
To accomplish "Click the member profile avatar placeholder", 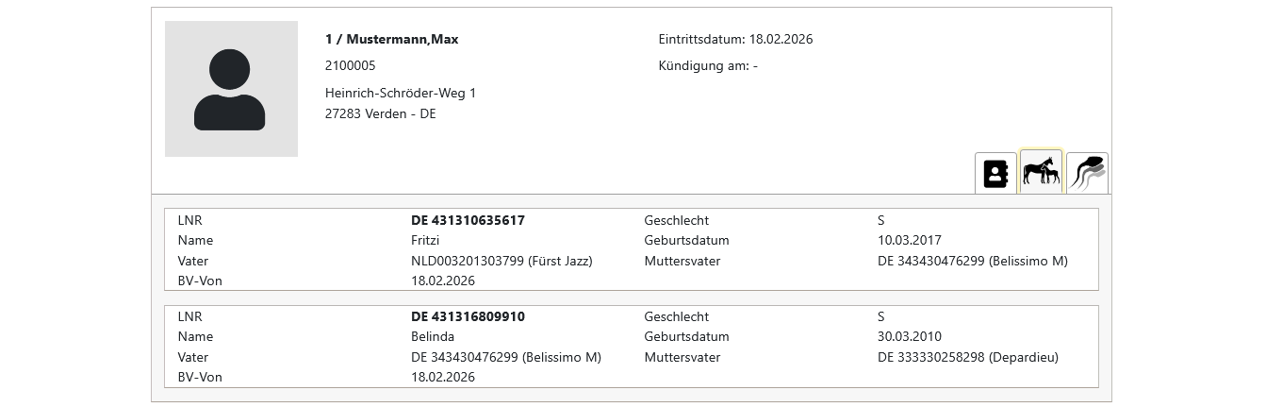I will [x=231, y=89].
